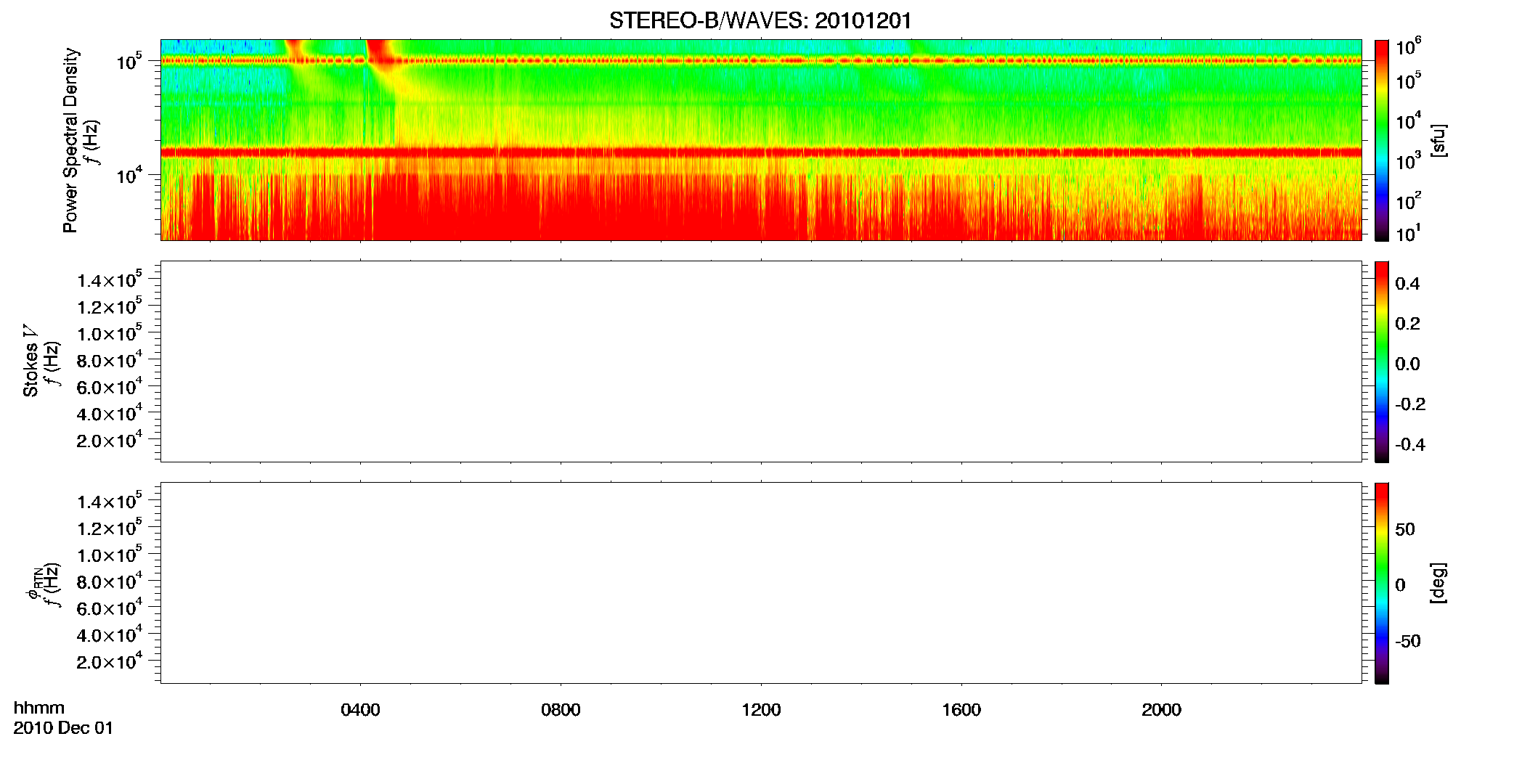The width and height of the screenshot is (1522, 784).
Task: Select the Power Spectral Density axis label
Action: (70, 140)
